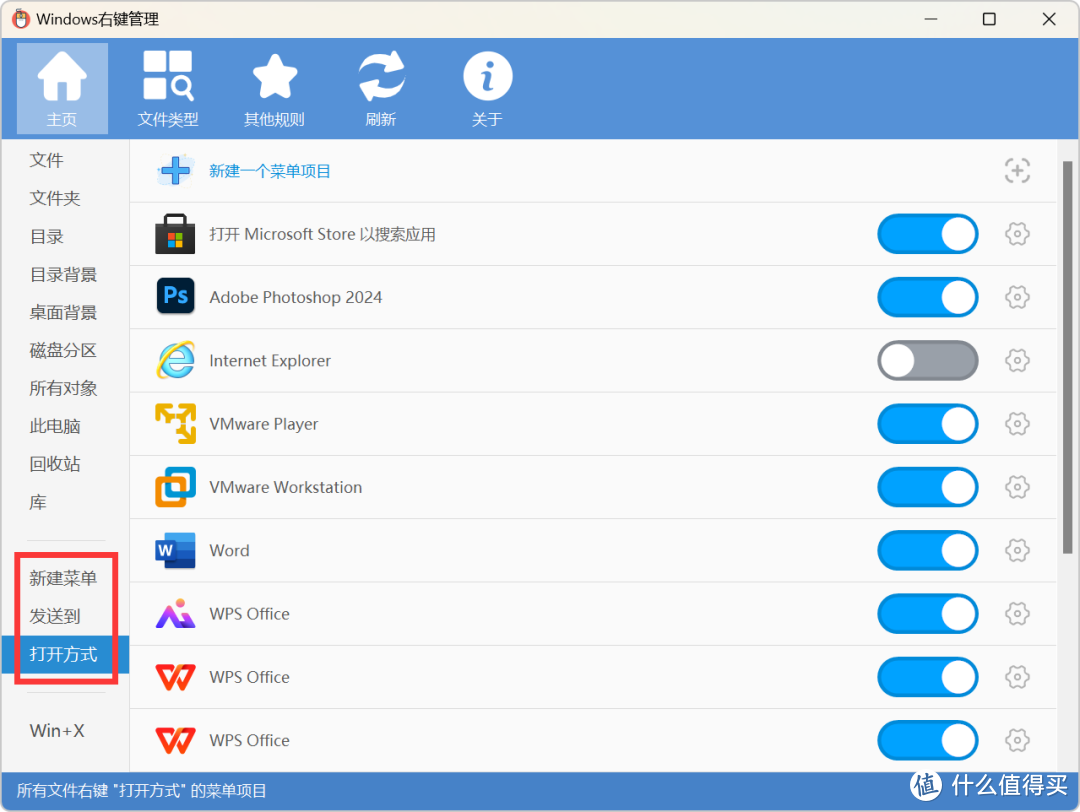Select 文件 in the sidebar

(x=46, y=160)
